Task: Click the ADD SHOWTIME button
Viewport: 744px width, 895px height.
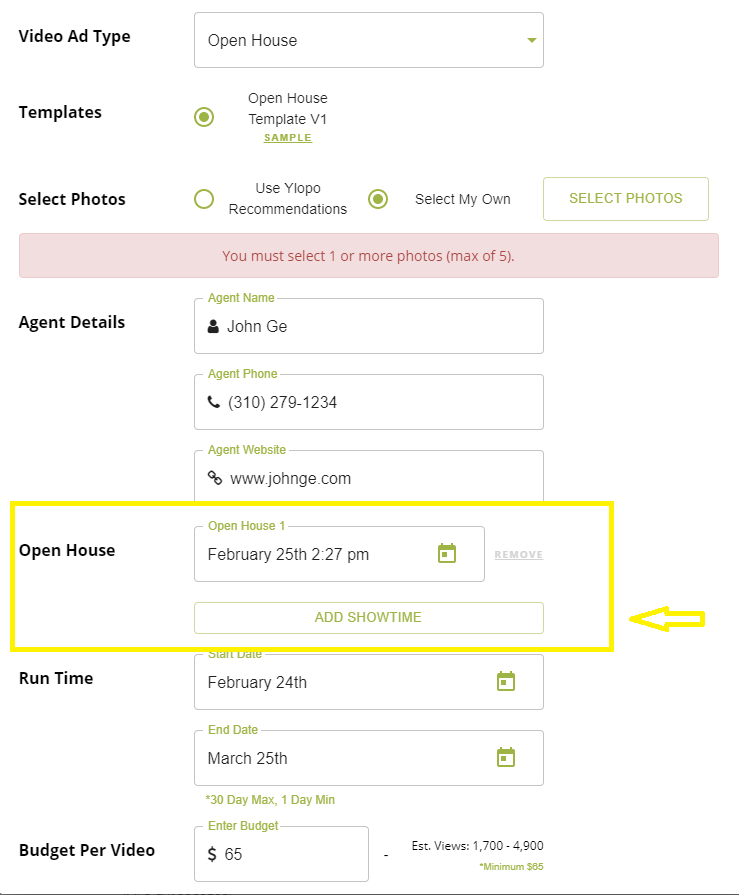Action: point(368,617)
